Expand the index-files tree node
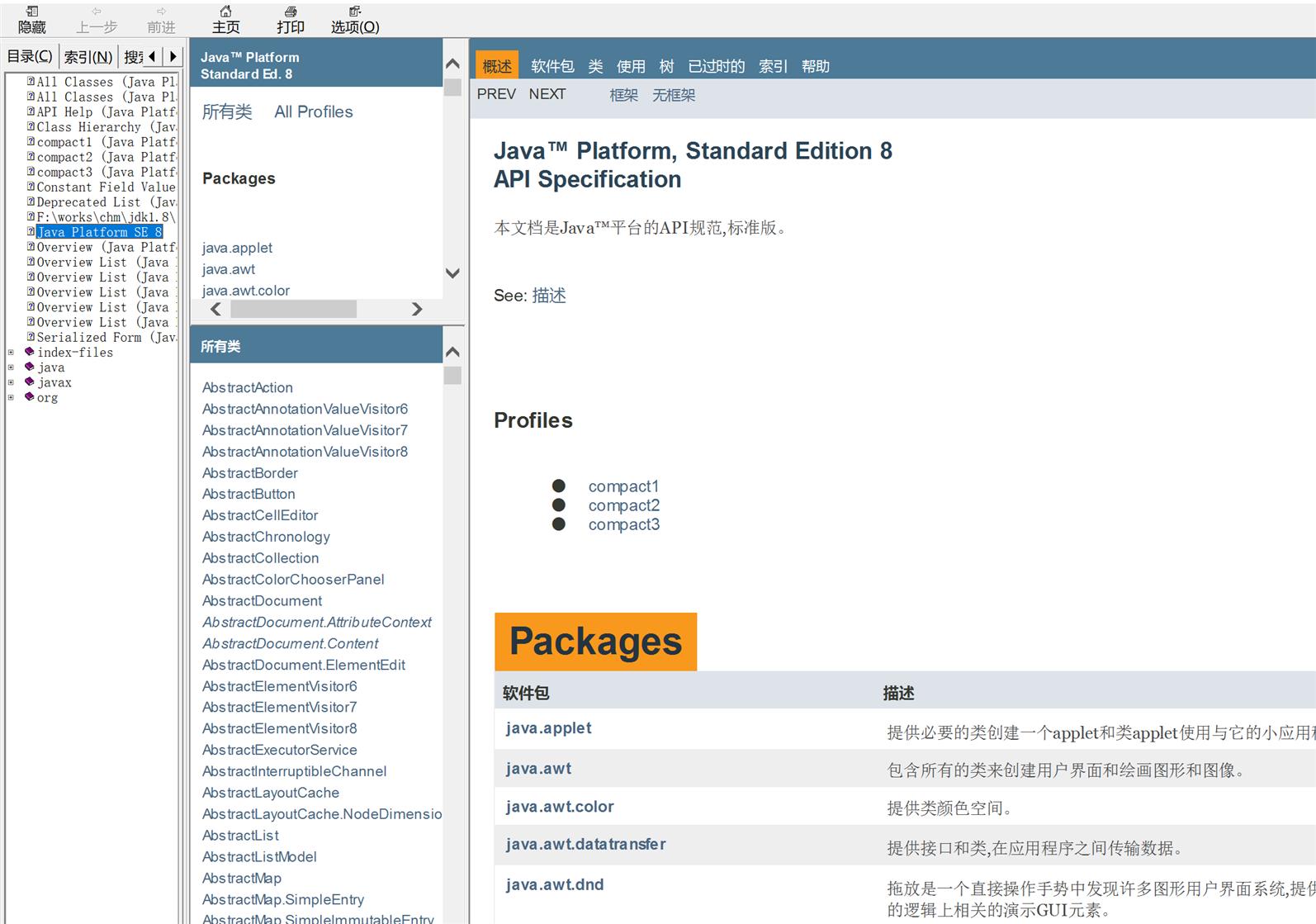 pyautogui.click(x=11, y=353)
